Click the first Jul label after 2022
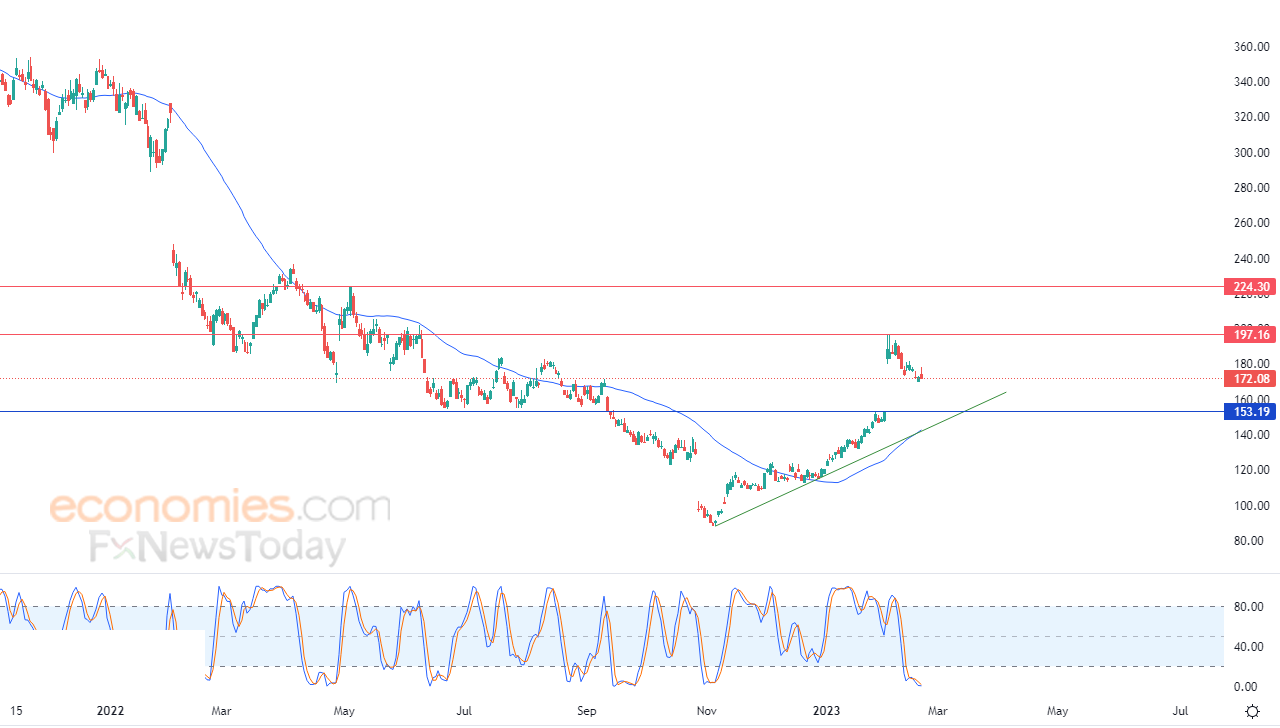This screenshot has height=728, width=1280. coord(464,712)
